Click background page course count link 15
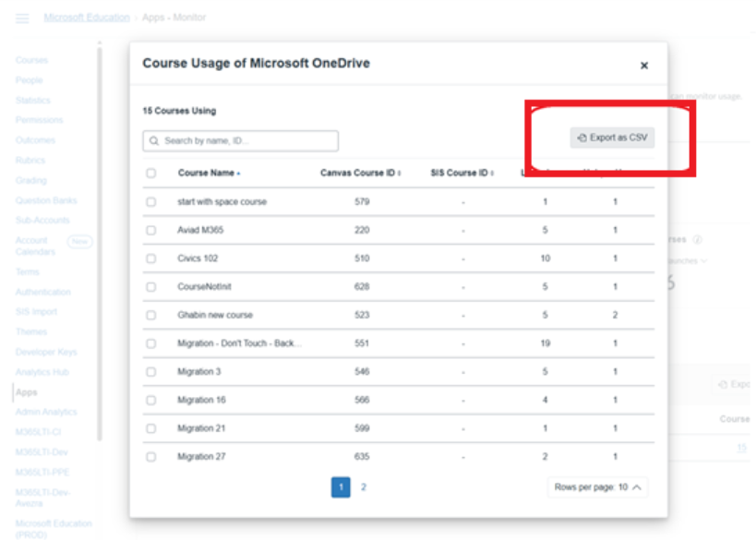Image resolution: width=756 pixels, height=540 pixels. [742, 447]
